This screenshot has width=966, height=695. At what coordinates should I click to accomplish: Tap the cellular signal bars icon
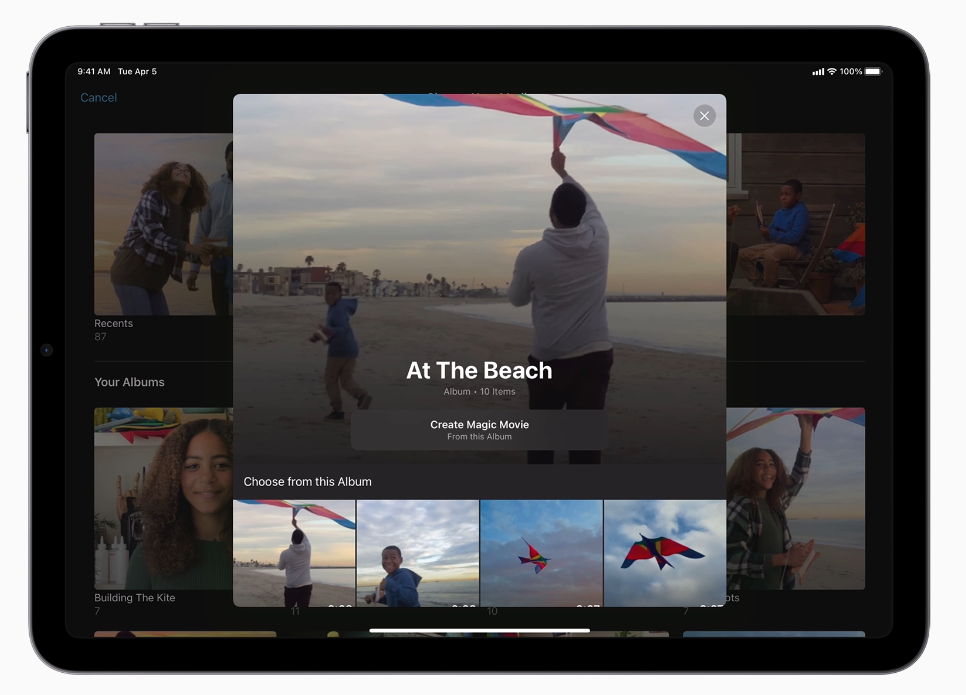coord(818,72)
